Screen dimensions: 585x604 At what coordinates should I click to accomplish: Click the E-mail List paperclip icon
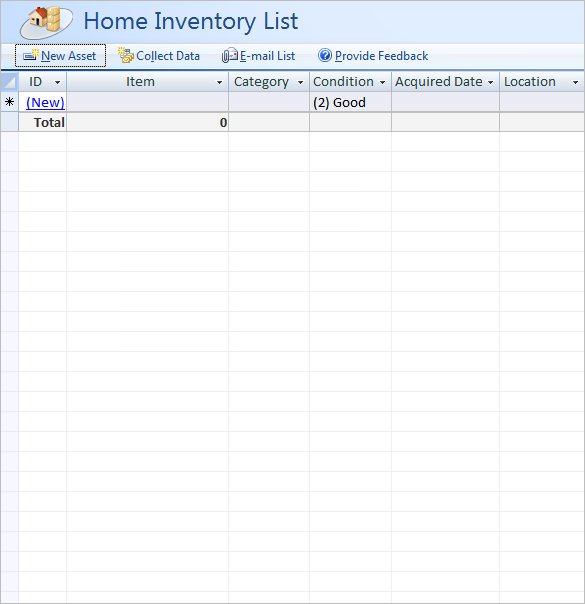(230, 55)
